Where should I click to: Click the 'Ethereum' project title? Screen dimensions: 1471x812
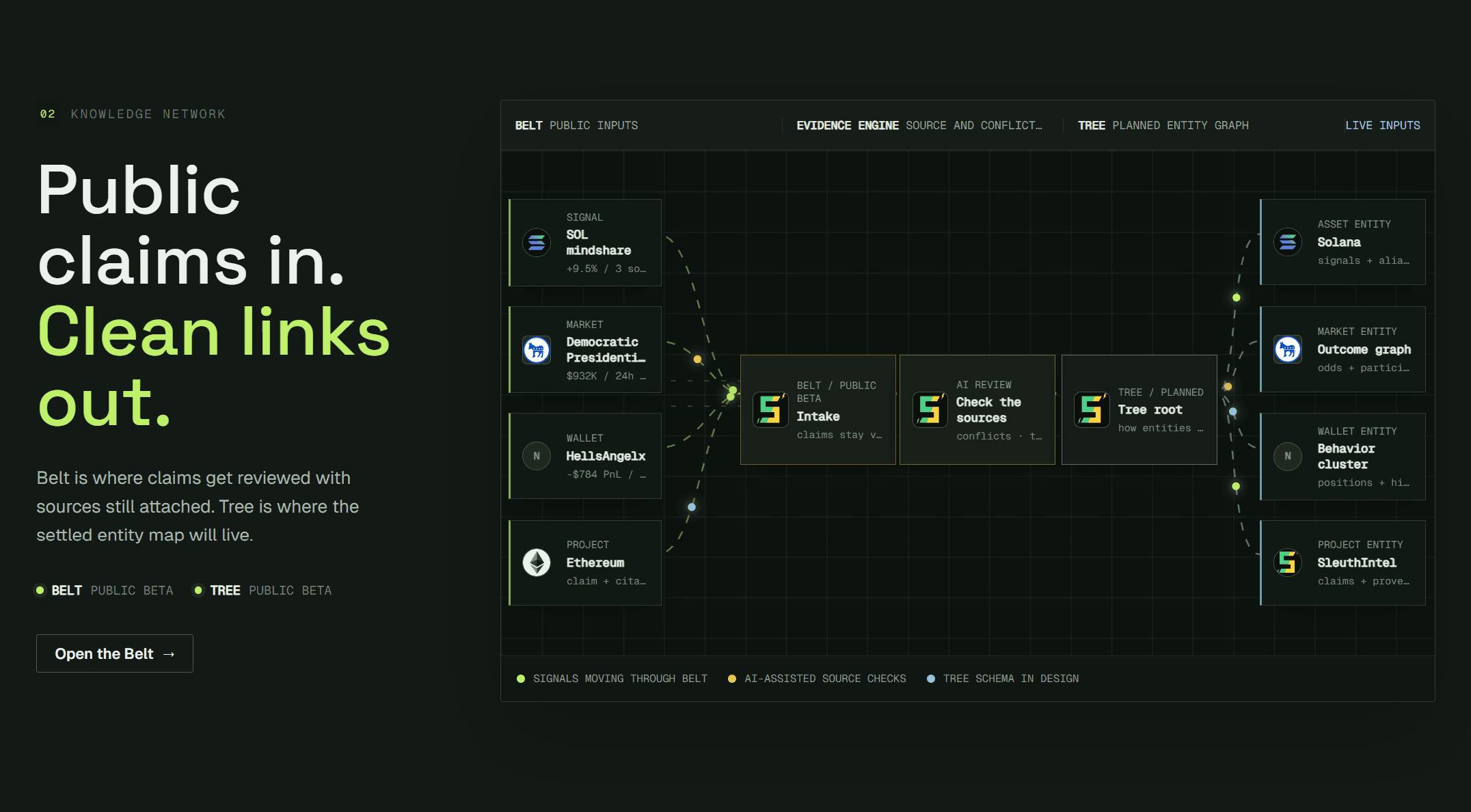pos(595,563)
